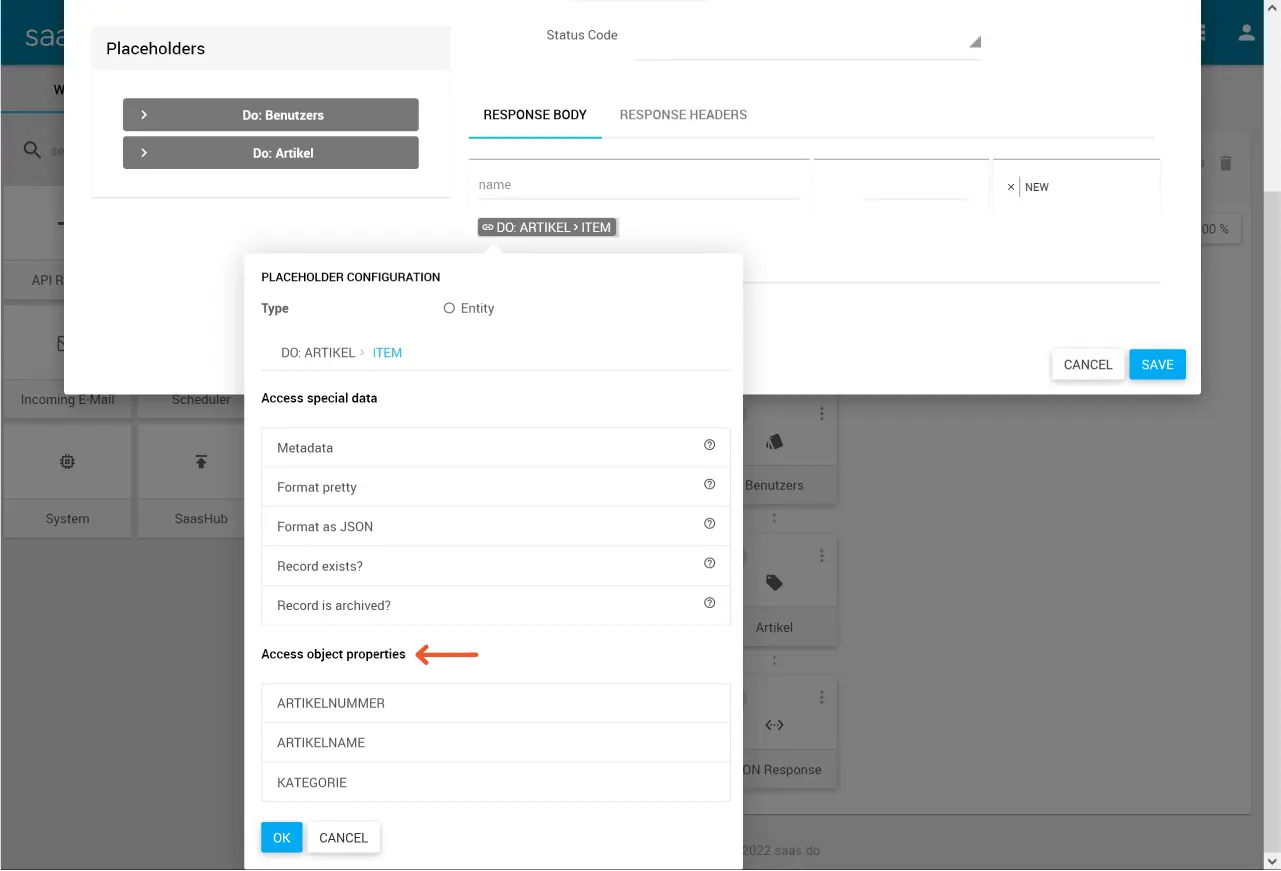Click the trash delete icon
Image resolution: width=1281 pixels, height=871 pixels.
[x=1226, y=163]
